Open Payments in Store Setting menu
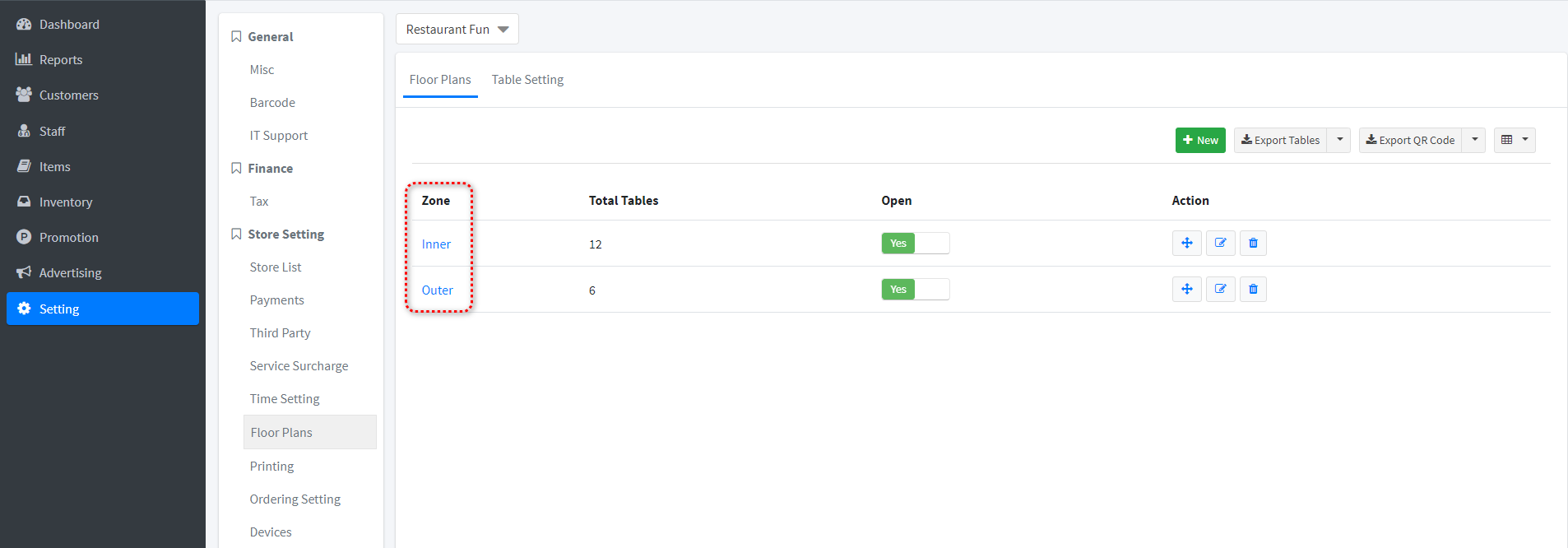The height and width of the screenshot is (548, 1568). pos(276,300)
